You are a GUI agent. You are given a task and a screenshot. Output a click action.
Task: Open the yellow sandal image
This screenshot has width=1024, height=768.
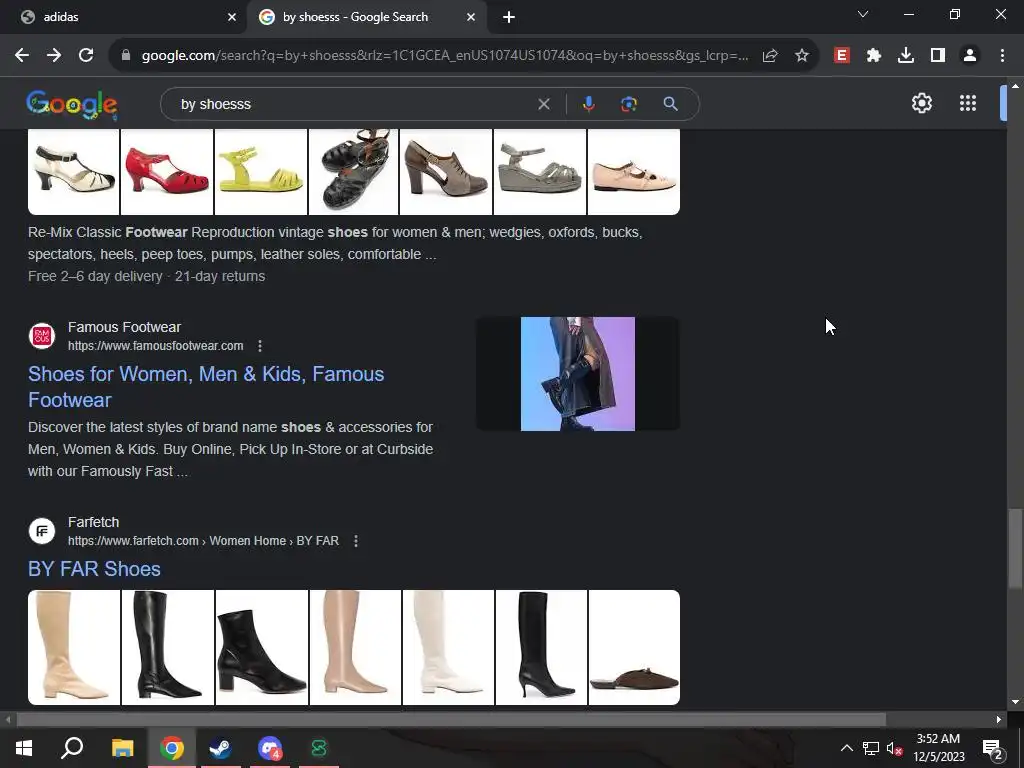[x=261, y=172]
